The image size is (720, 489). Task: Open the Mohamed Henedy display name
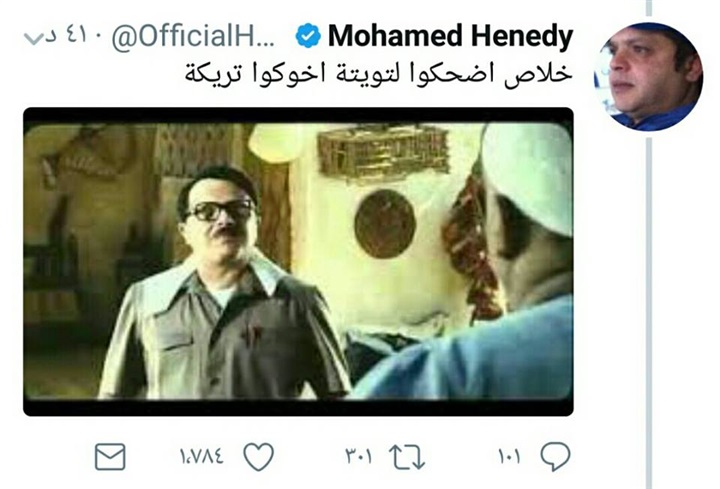click(450, 36)
